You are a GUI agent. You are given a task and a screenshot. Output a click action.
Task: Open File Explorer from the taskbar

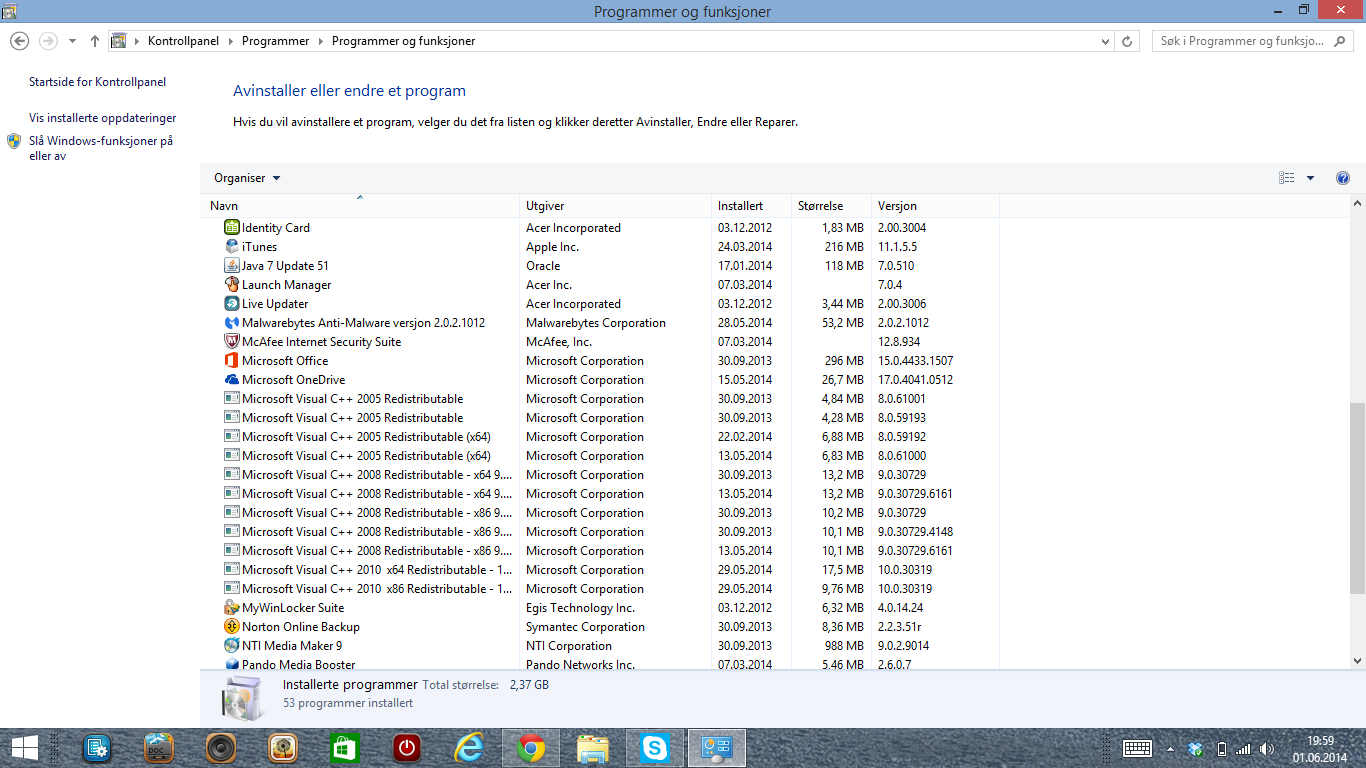tap(593, 747)
